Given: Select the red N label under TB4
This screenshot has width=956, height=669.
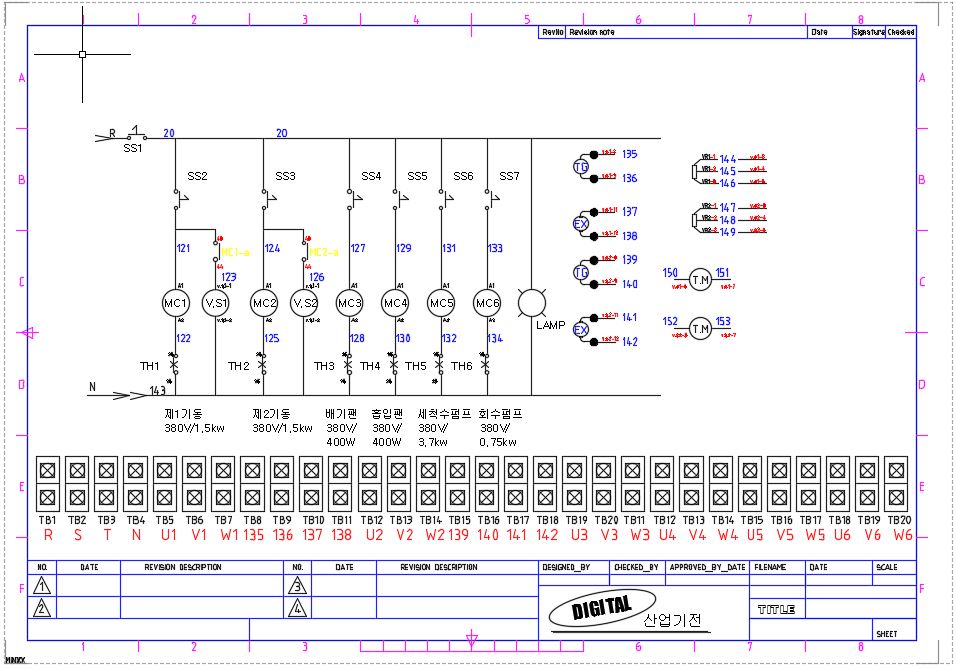Looking at the screenshot, I should coord(136,535).
